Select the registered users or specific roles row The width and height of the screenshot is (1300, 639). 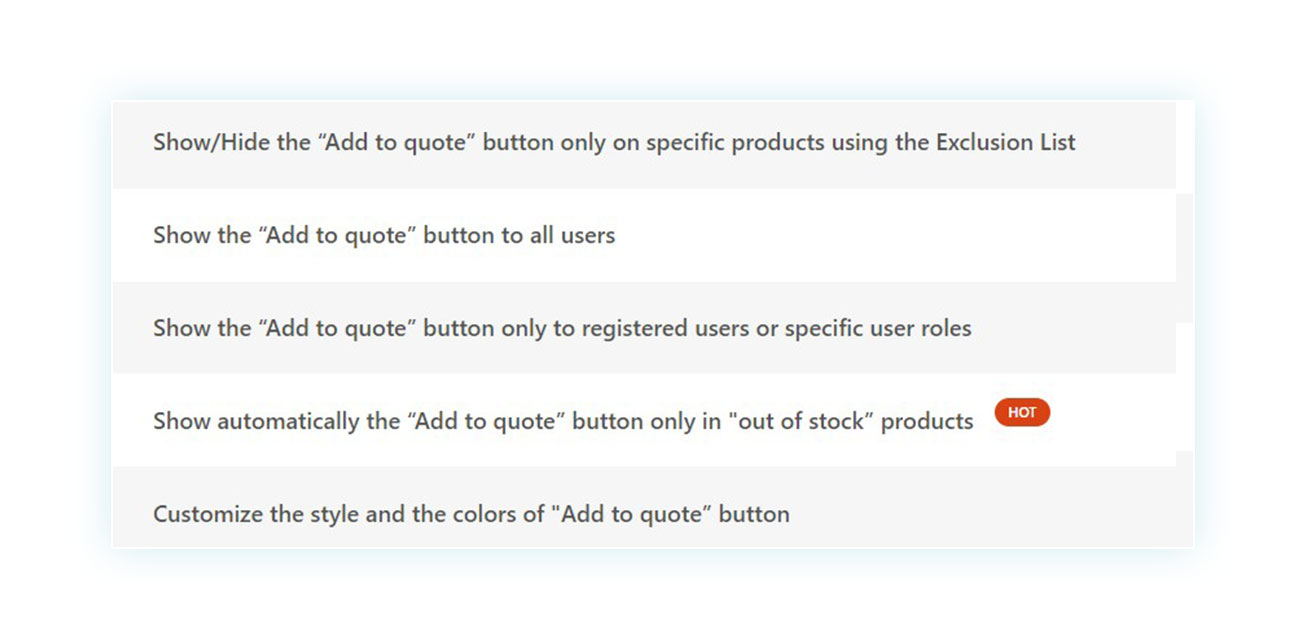point(644,328)
